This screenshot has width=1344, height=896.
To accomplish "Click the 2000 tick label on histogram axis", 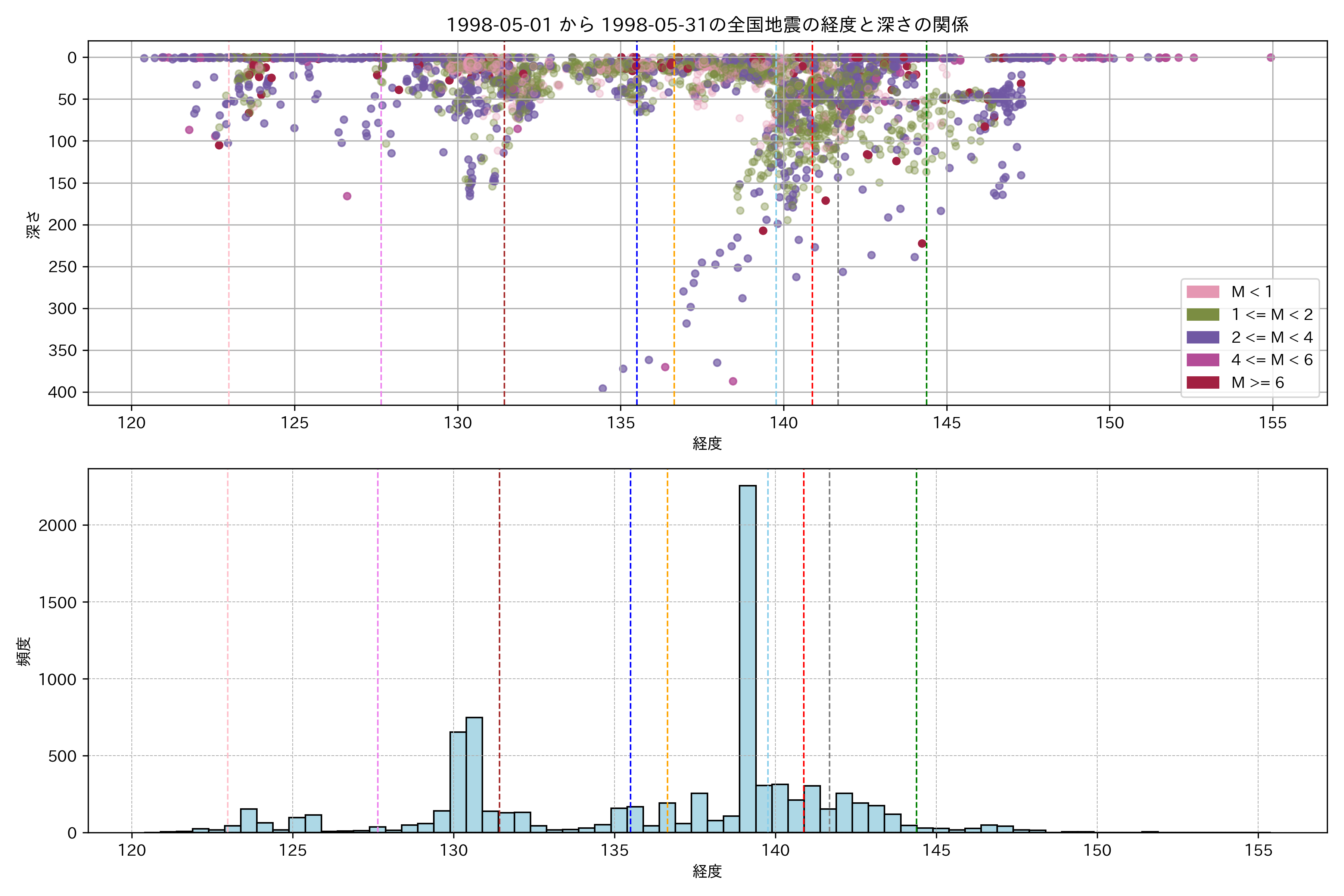I will (57, 526).
